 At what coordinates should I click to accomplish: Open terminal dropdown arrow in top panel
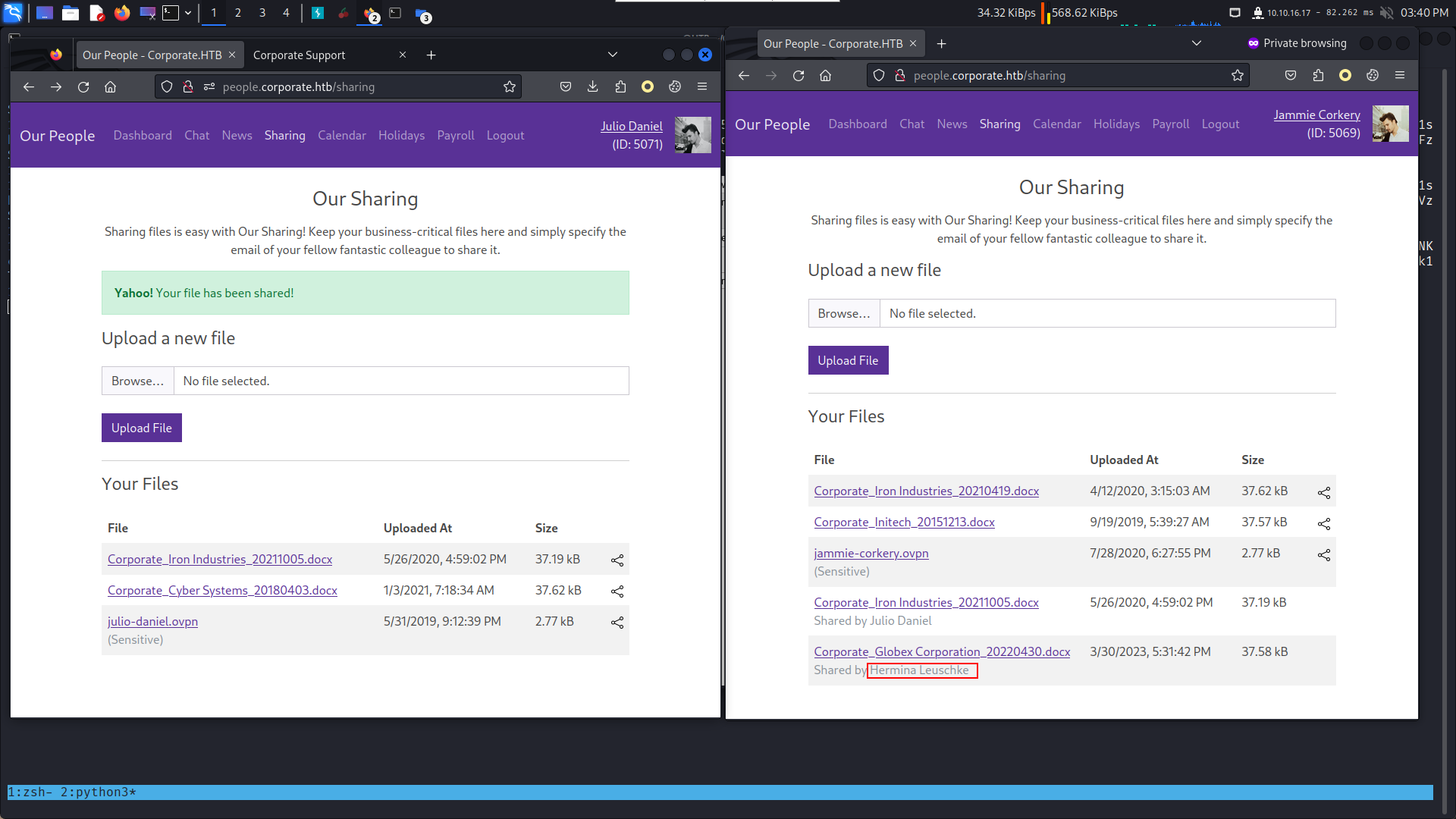click(x=188, y=13)
